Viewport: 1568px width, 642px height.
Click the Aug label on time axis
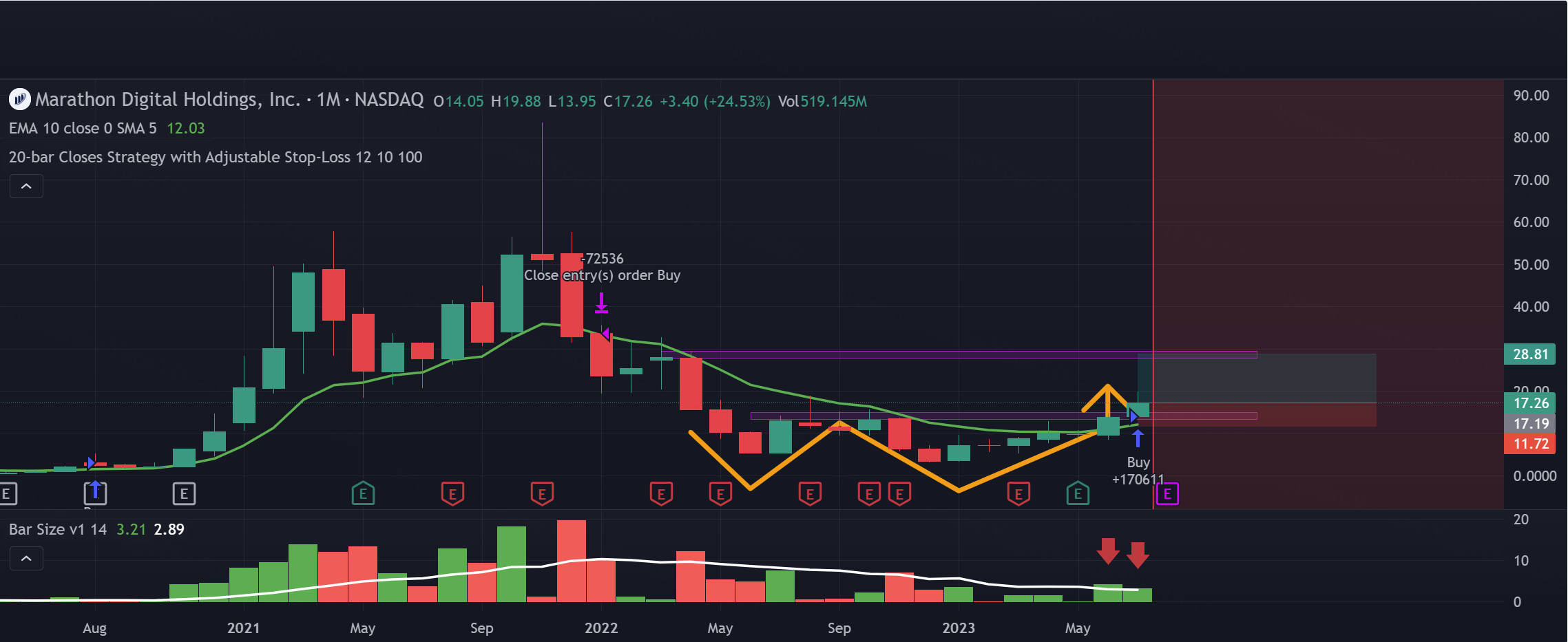(95, 628)
